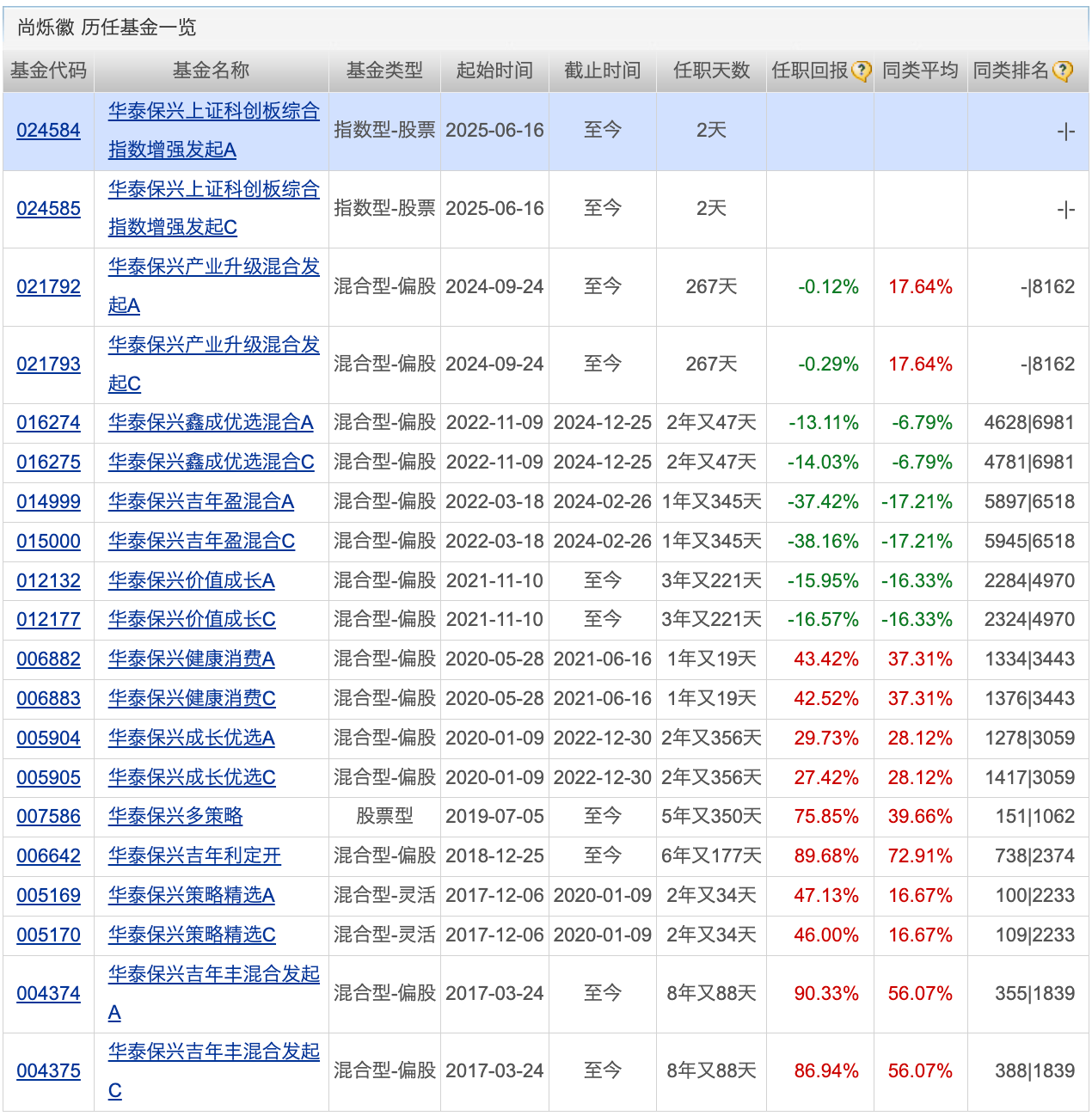Click ranking value 100|2233
The height and width of the screenshot is (1116, 1092).
pyautogui.click(x=1035, y=896)
